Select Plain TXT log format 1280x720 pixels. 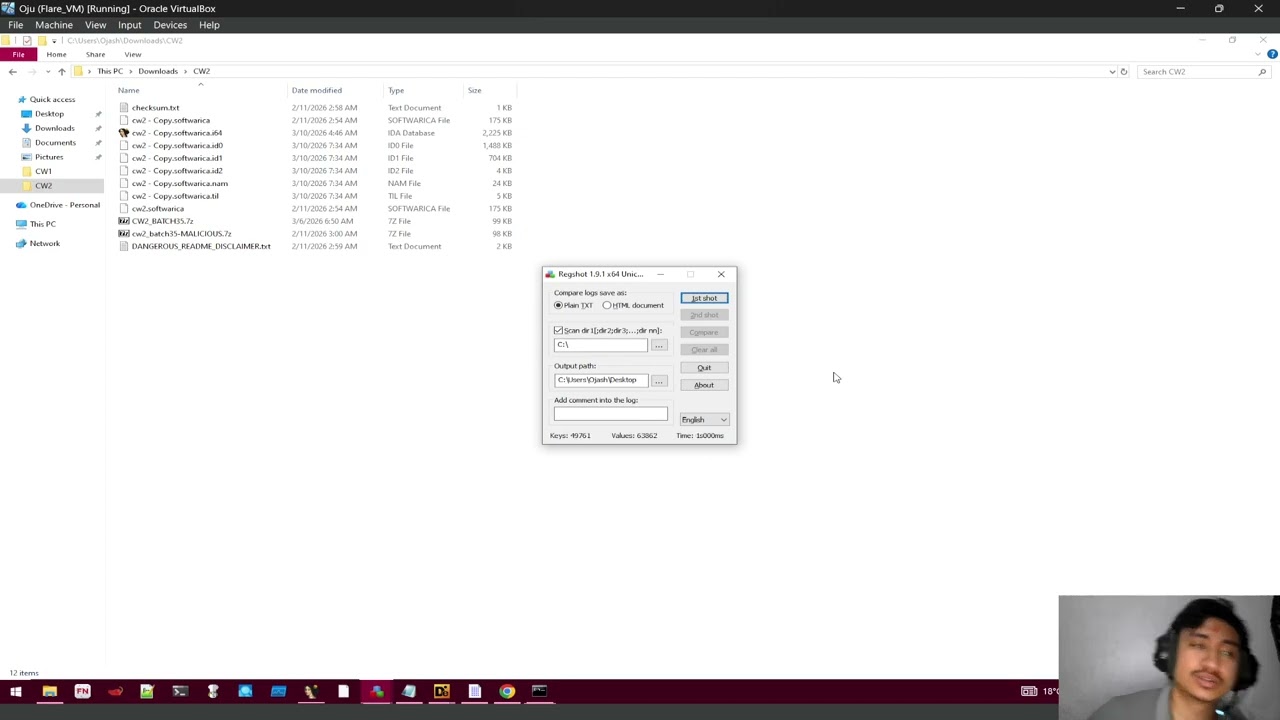574,305
